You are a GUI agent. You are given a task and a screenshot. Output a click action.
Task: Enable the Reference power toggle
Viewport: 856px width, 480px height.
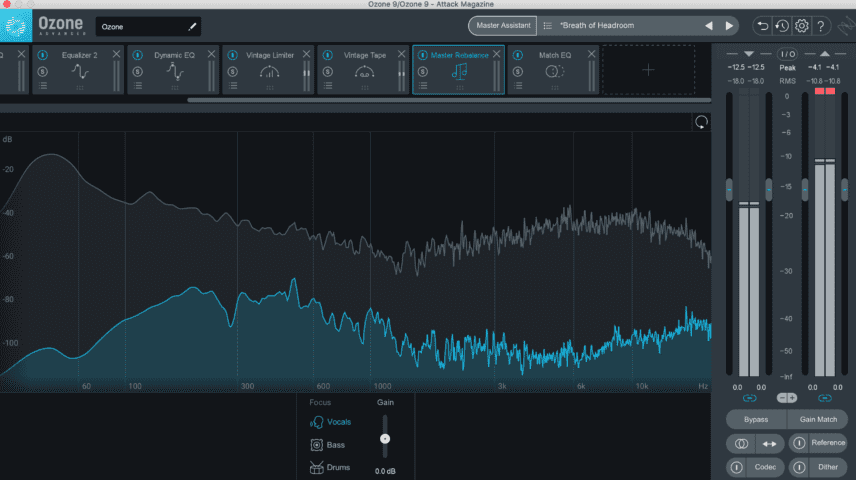coord(799,443)
